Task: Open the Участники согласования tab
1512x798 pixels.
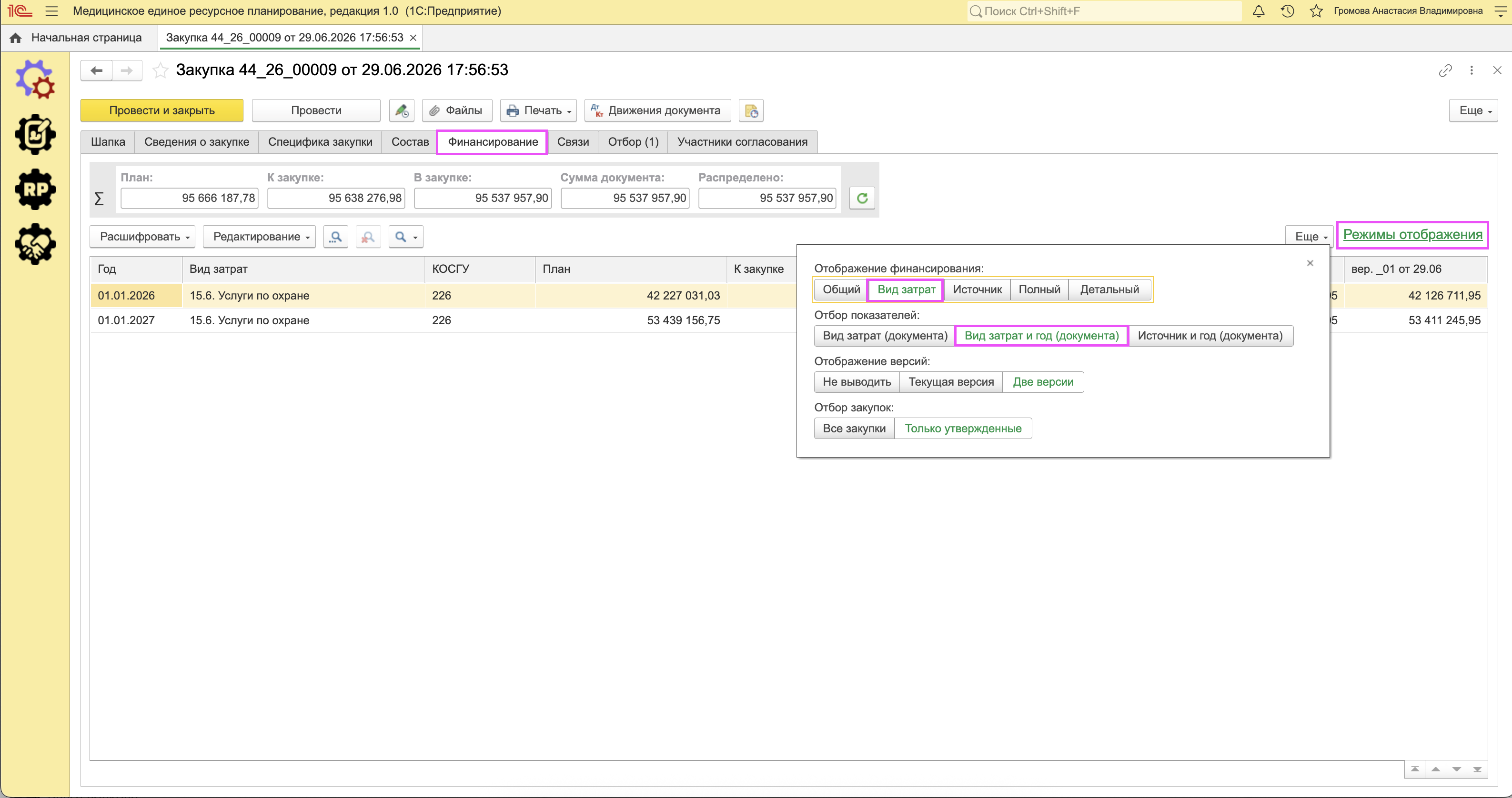Action: (x=742, y=142)
